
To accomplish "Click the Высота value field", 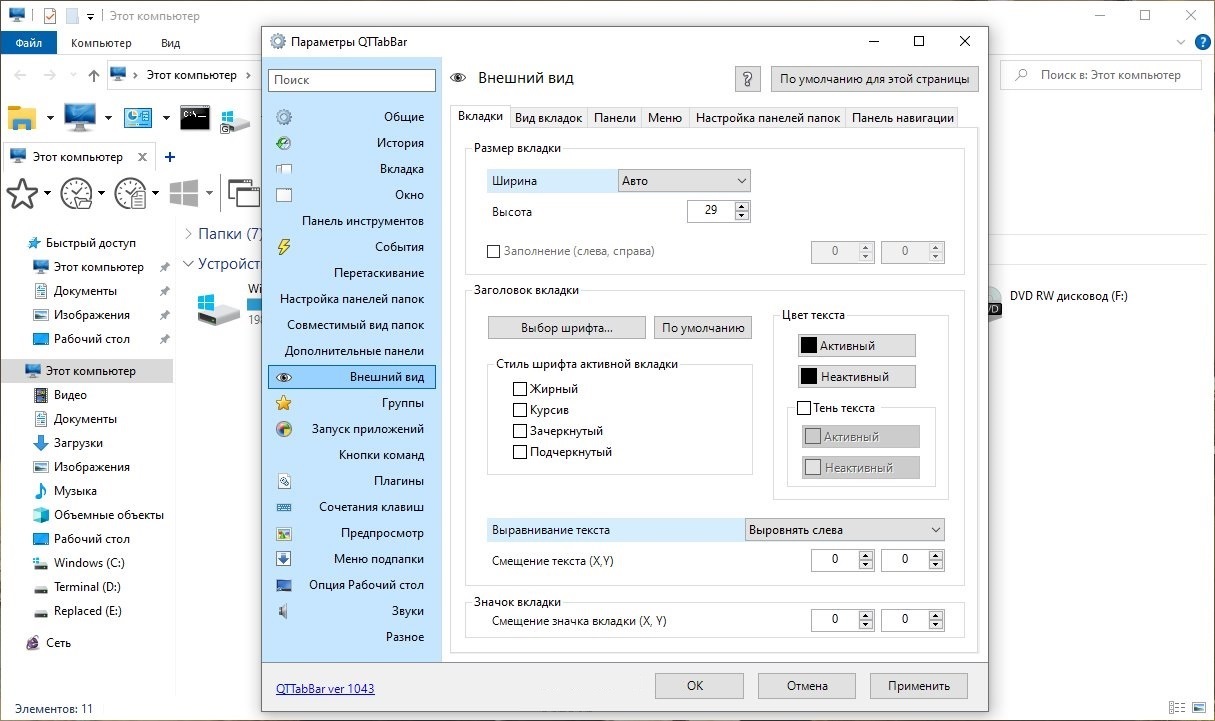I will tap(711, 212).
